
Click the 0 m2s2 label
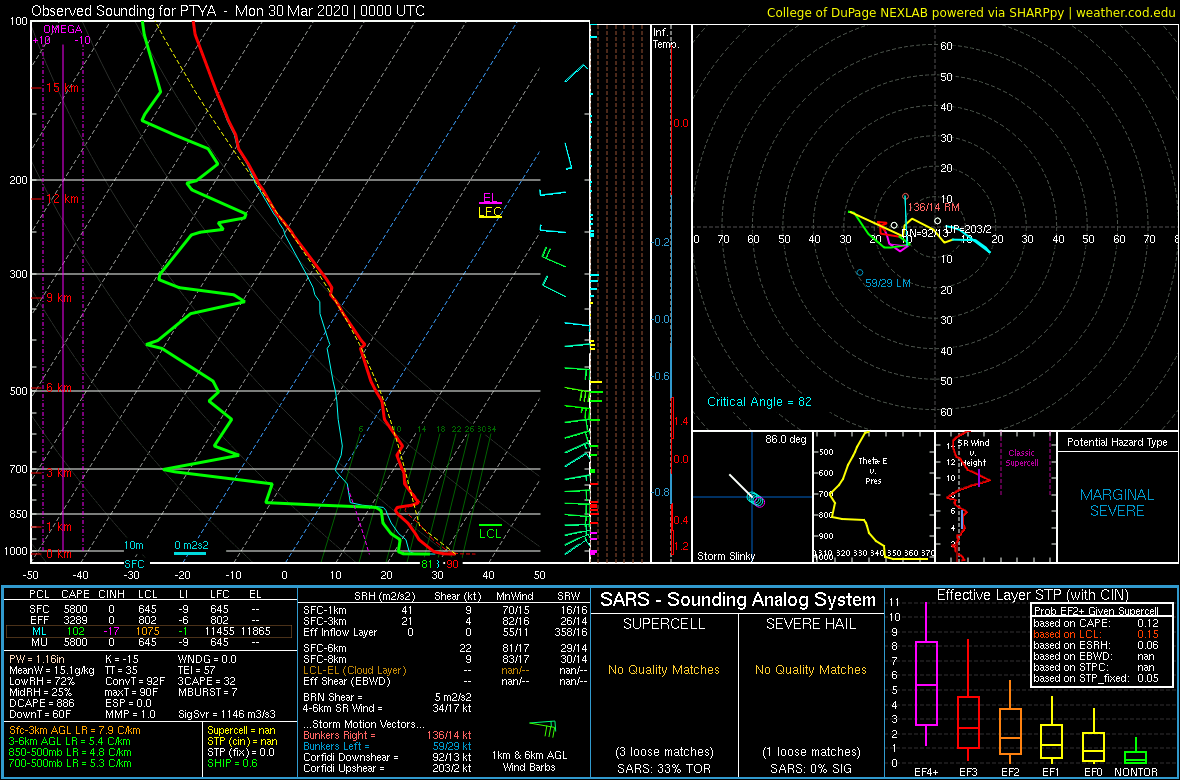pyautogui.click(x=192, y=545)
